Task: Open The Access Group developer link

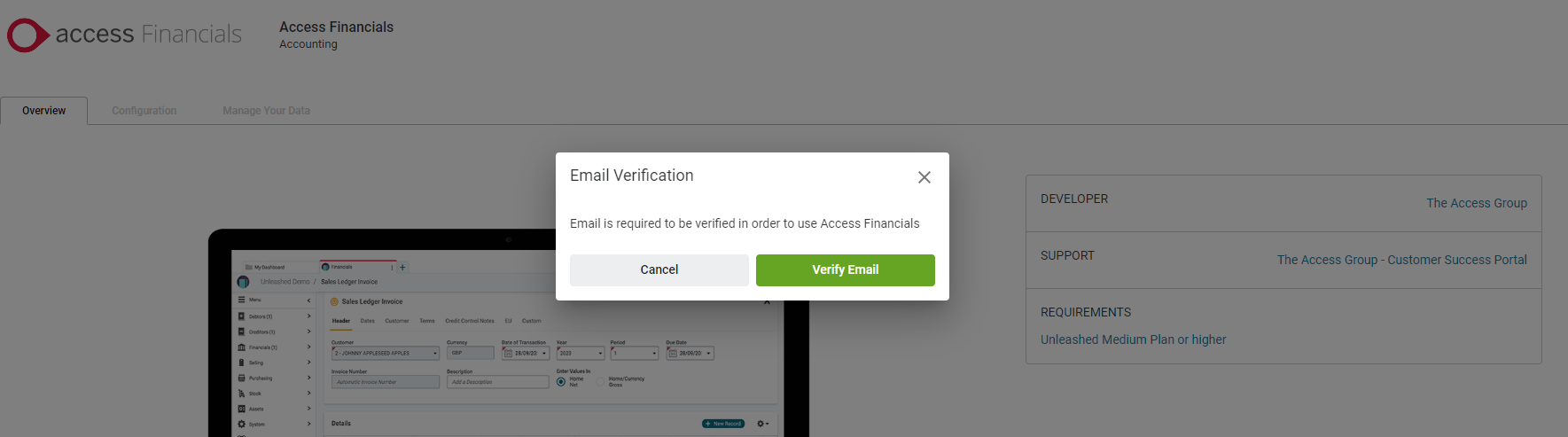Action: pos(1476,203)
